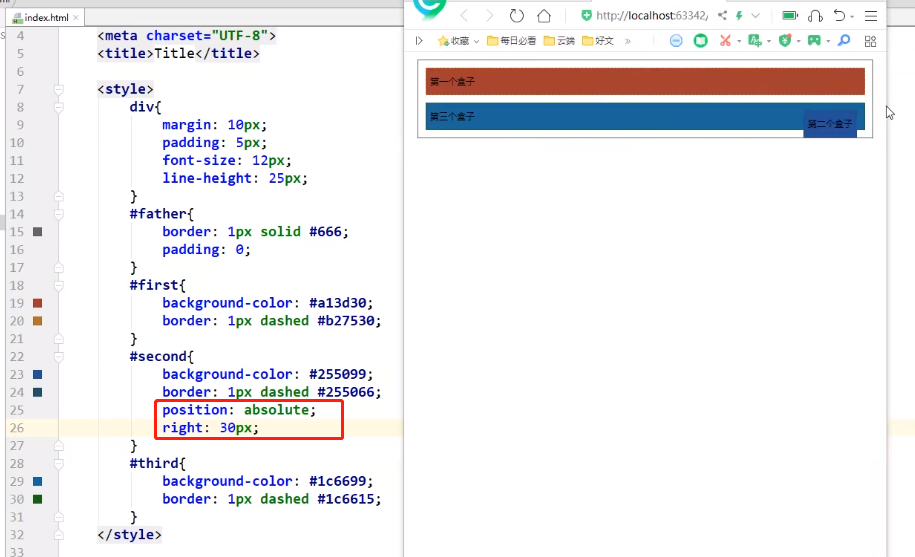Screen dimensions: 915x557
Task: Click the #1c6615 gutter swatch on line 30
Action: tap(37, 499)
